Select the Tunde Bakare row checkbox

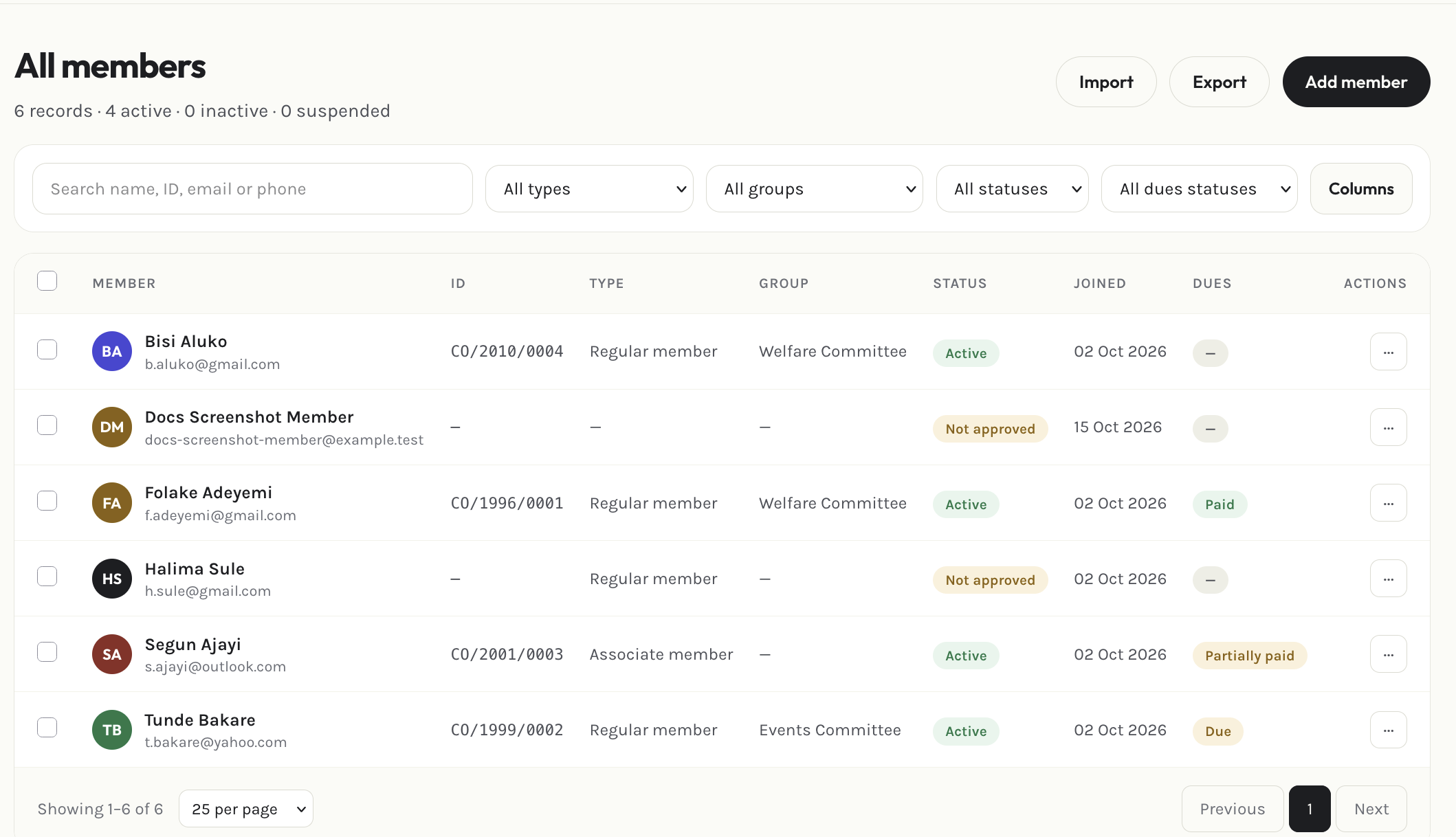point(47,728)
